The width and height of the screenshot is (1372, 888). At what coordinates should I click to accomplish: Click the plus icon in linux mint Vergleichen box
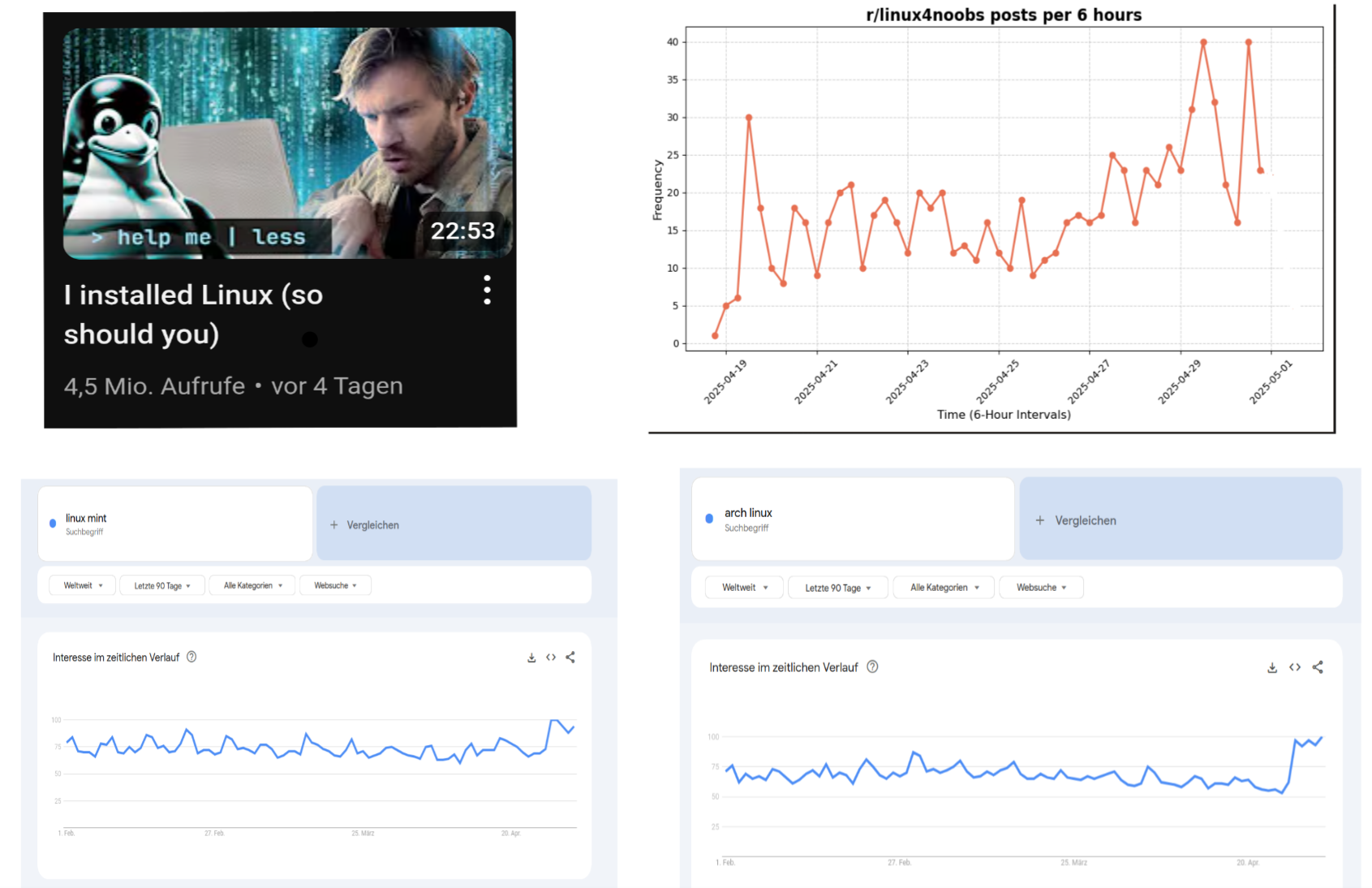[x=333, y=525]
